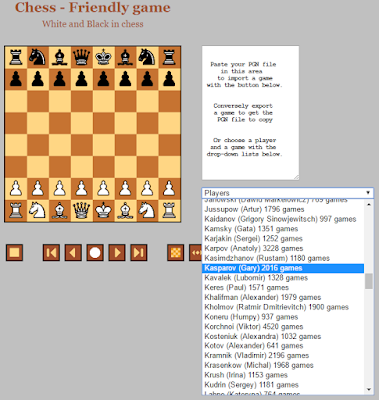
Task: Select white rook on h1
Action: point(170,211)
